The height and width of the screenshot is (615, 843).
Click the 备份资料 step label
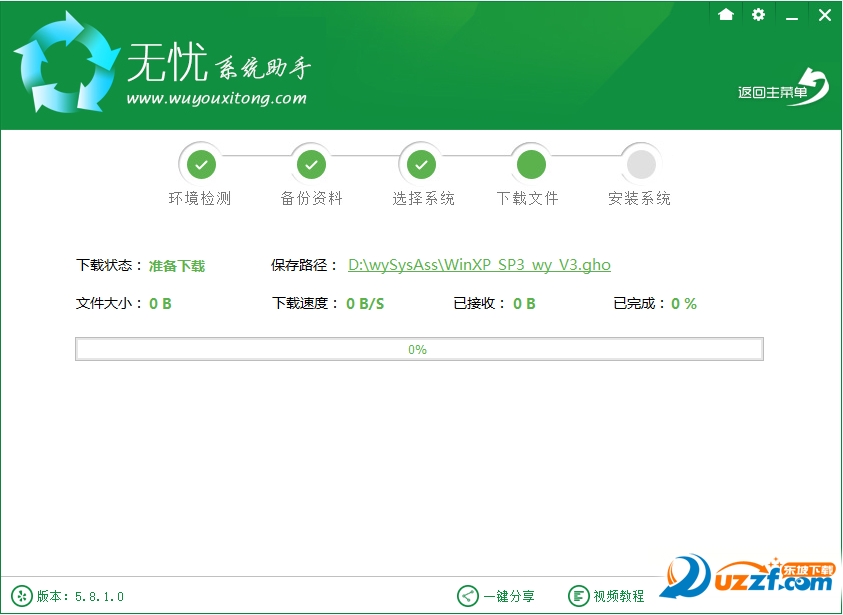[x=311, y=198]
